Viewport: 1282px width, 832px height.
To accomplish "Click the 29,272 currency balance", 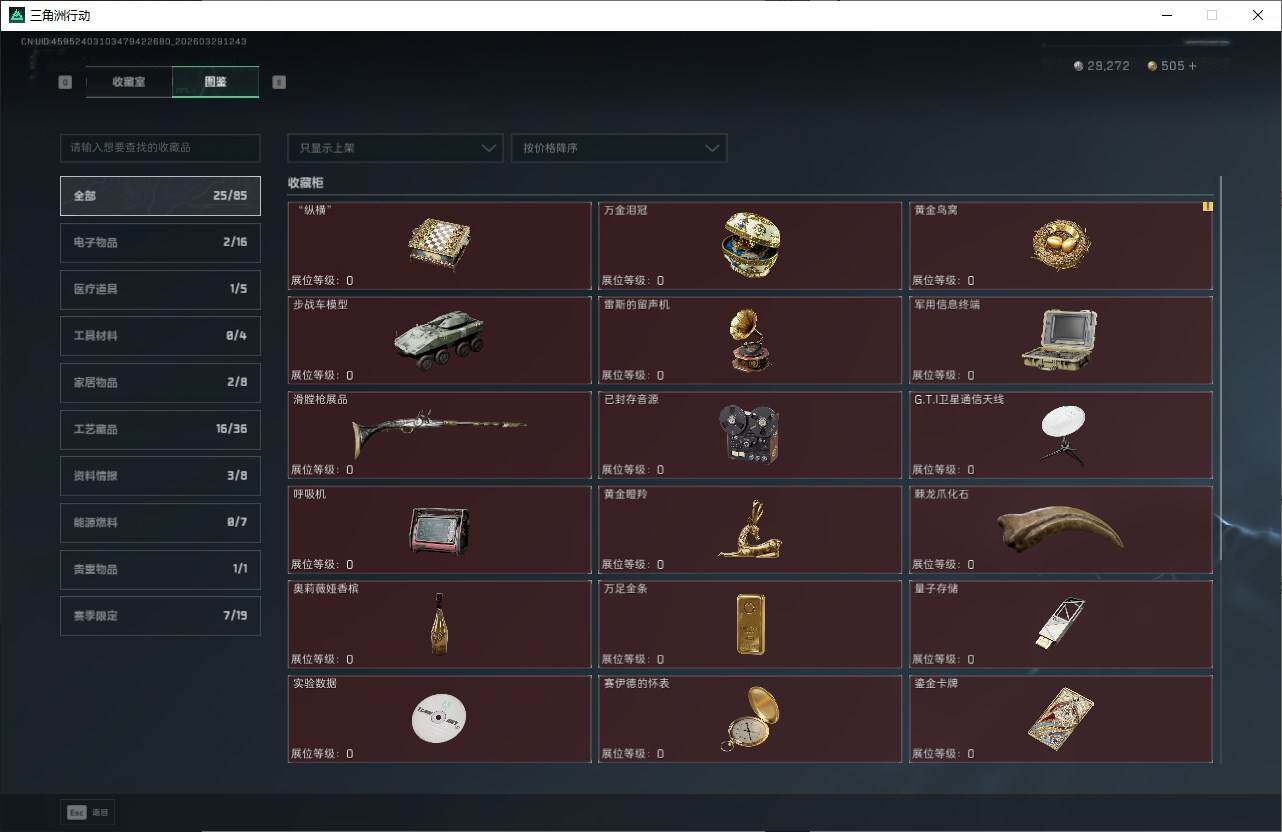I will (x=1108, y=66).
